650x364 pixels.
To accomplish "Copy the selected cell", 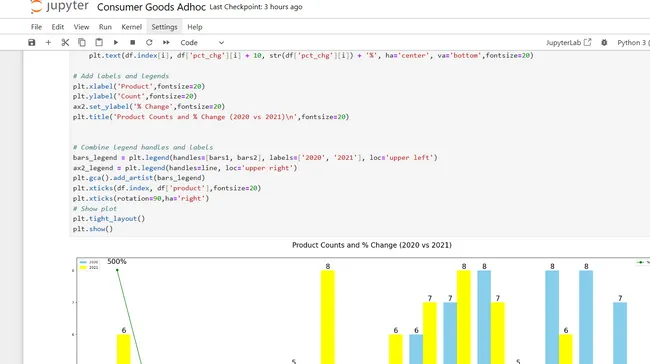I will click(x=82, y=42).
